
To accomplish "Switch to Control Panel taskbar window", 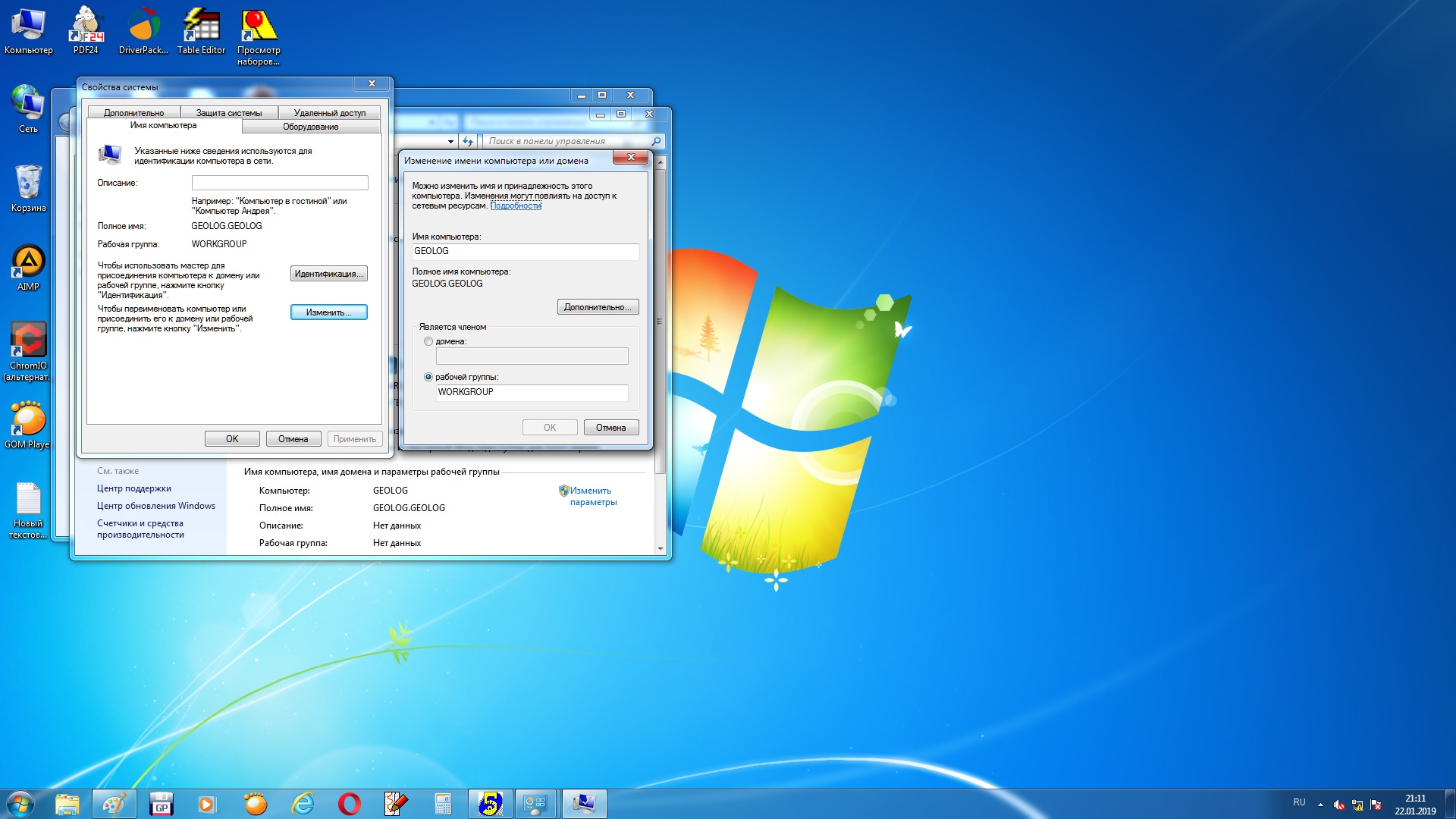I will tap(536, 804).
